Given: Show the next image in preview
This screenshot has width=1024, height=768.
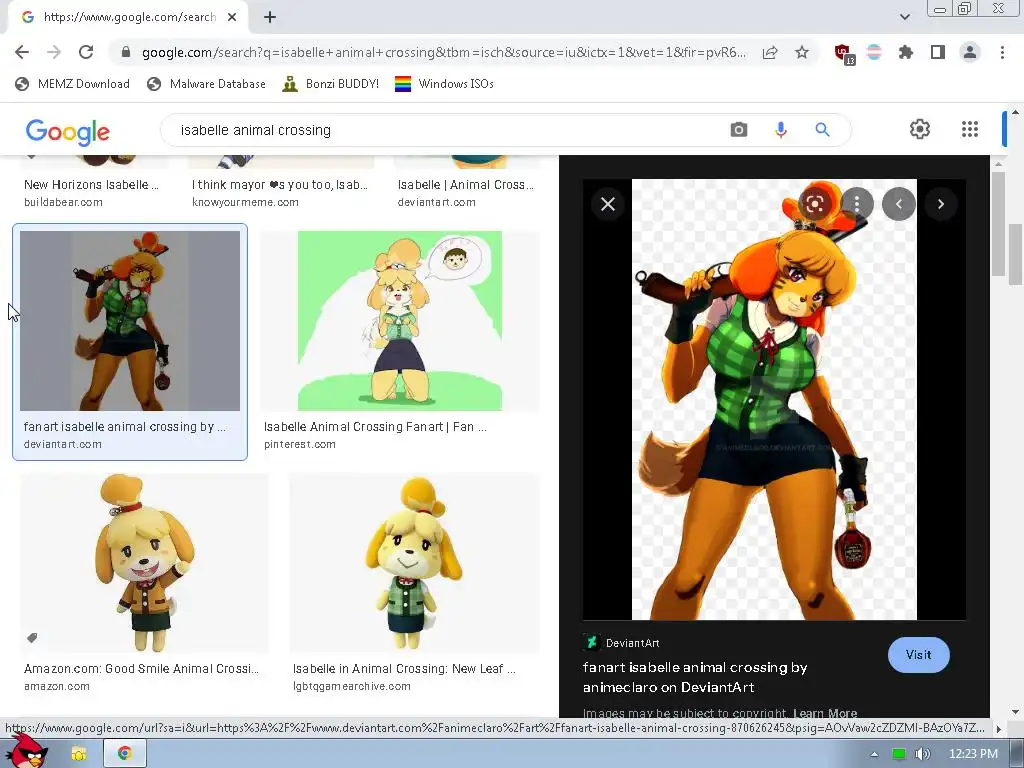Looking at the screenshot, I should tap(940, 204).
